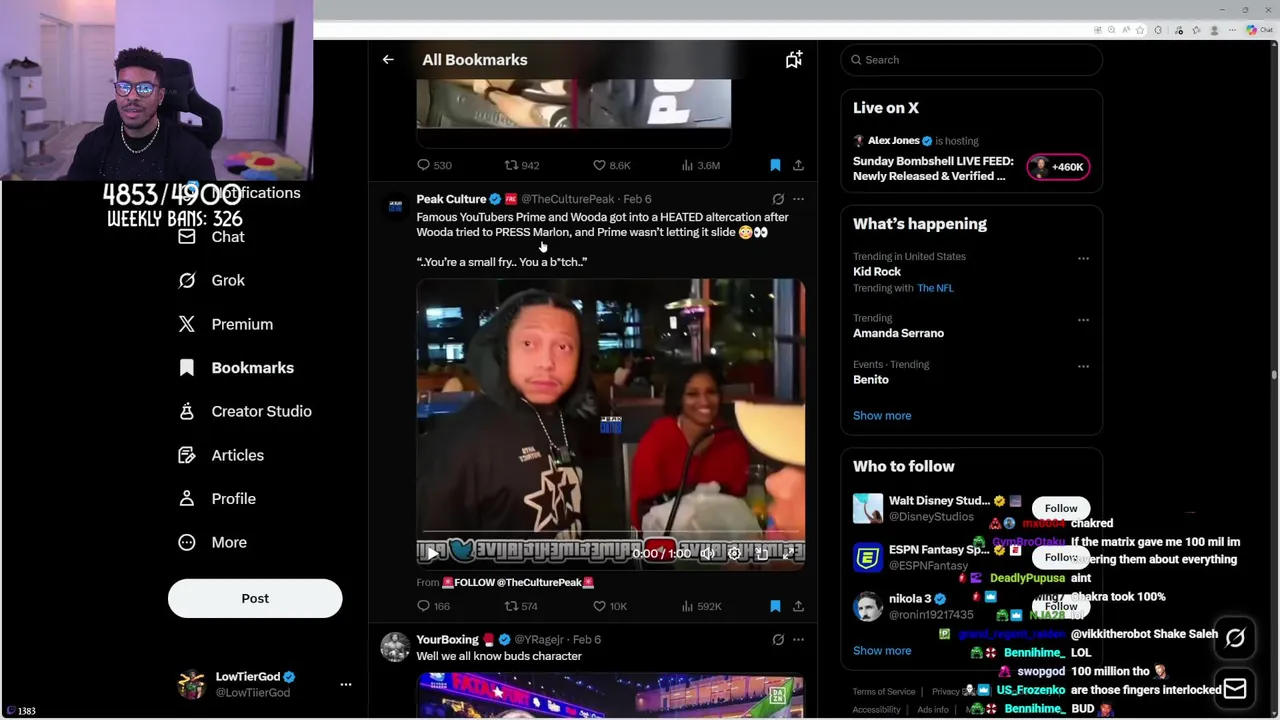
Task: Open the messages envelope floating button
Action: (x=1235, y=688)
